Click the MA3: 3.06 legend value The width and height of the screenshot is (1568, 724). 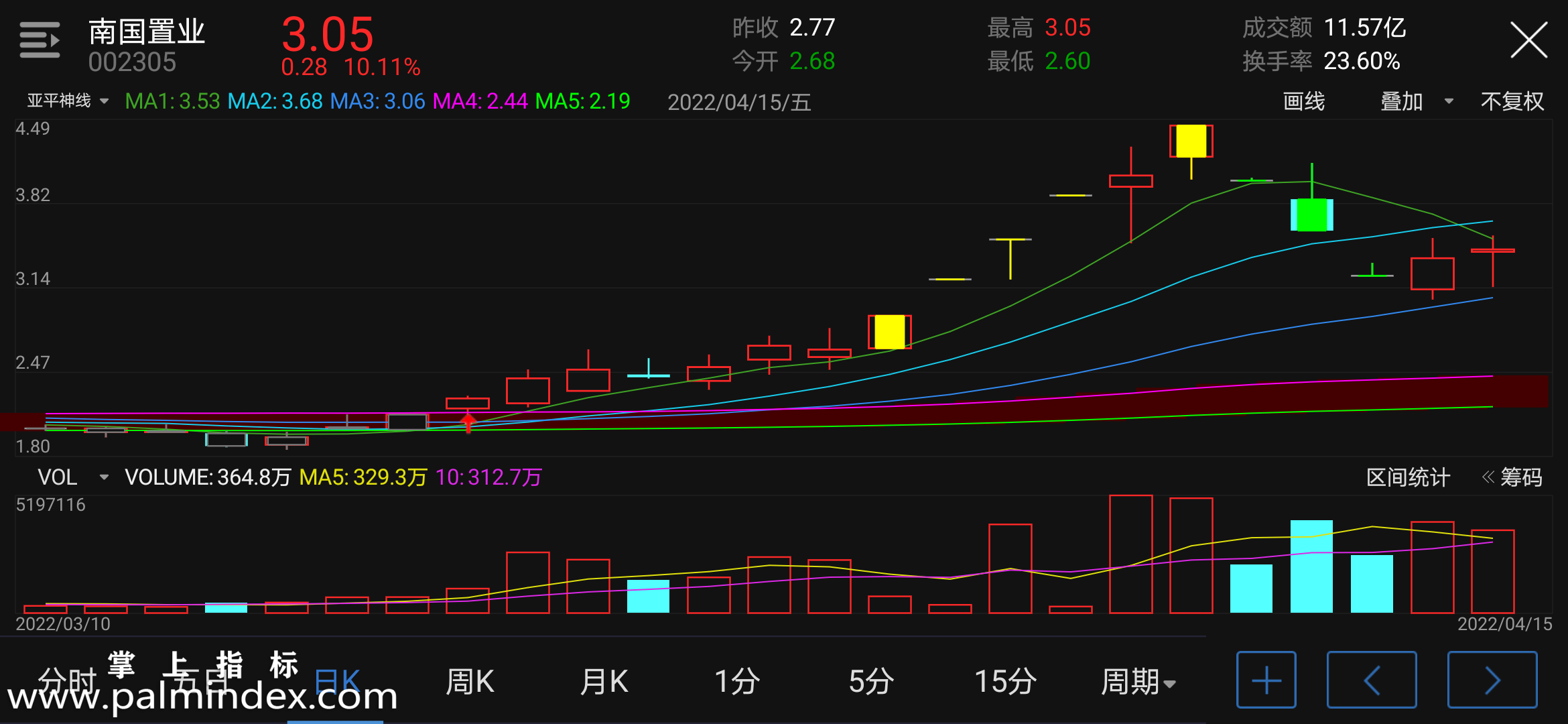click(x=377, y=101)
